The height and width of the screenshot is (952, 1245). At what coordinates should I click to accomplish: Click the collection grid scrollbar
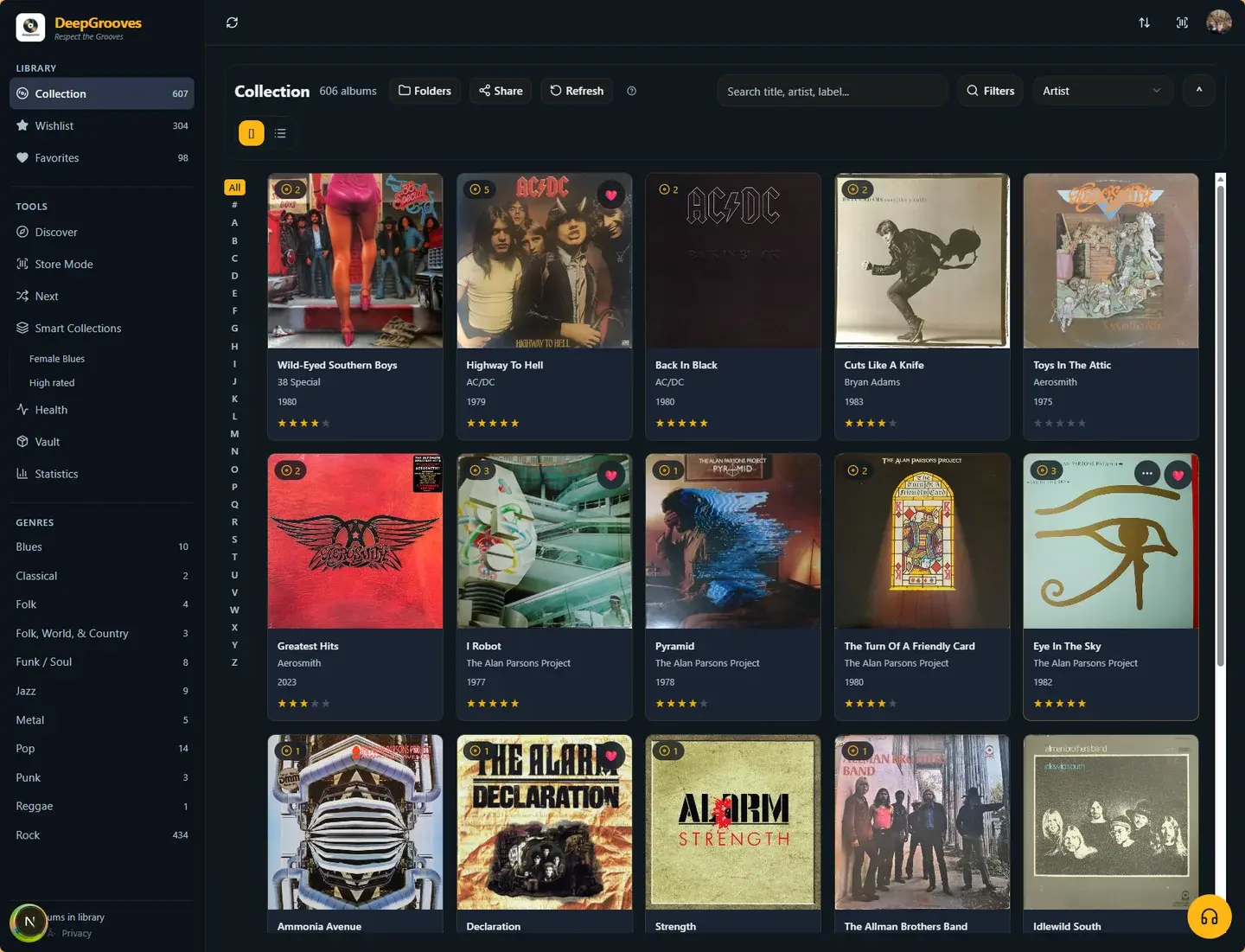tap(1221, 424)
